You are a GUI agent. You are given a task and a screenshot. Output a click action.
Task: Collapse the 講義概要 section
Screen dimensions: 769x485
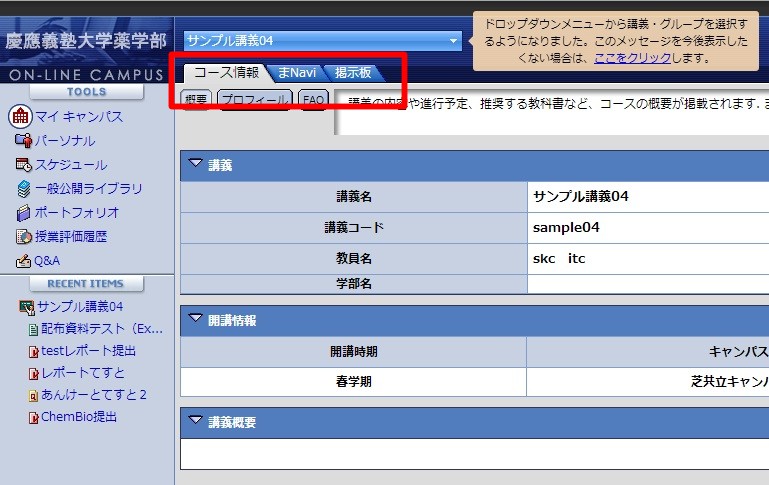coord(194,422)
